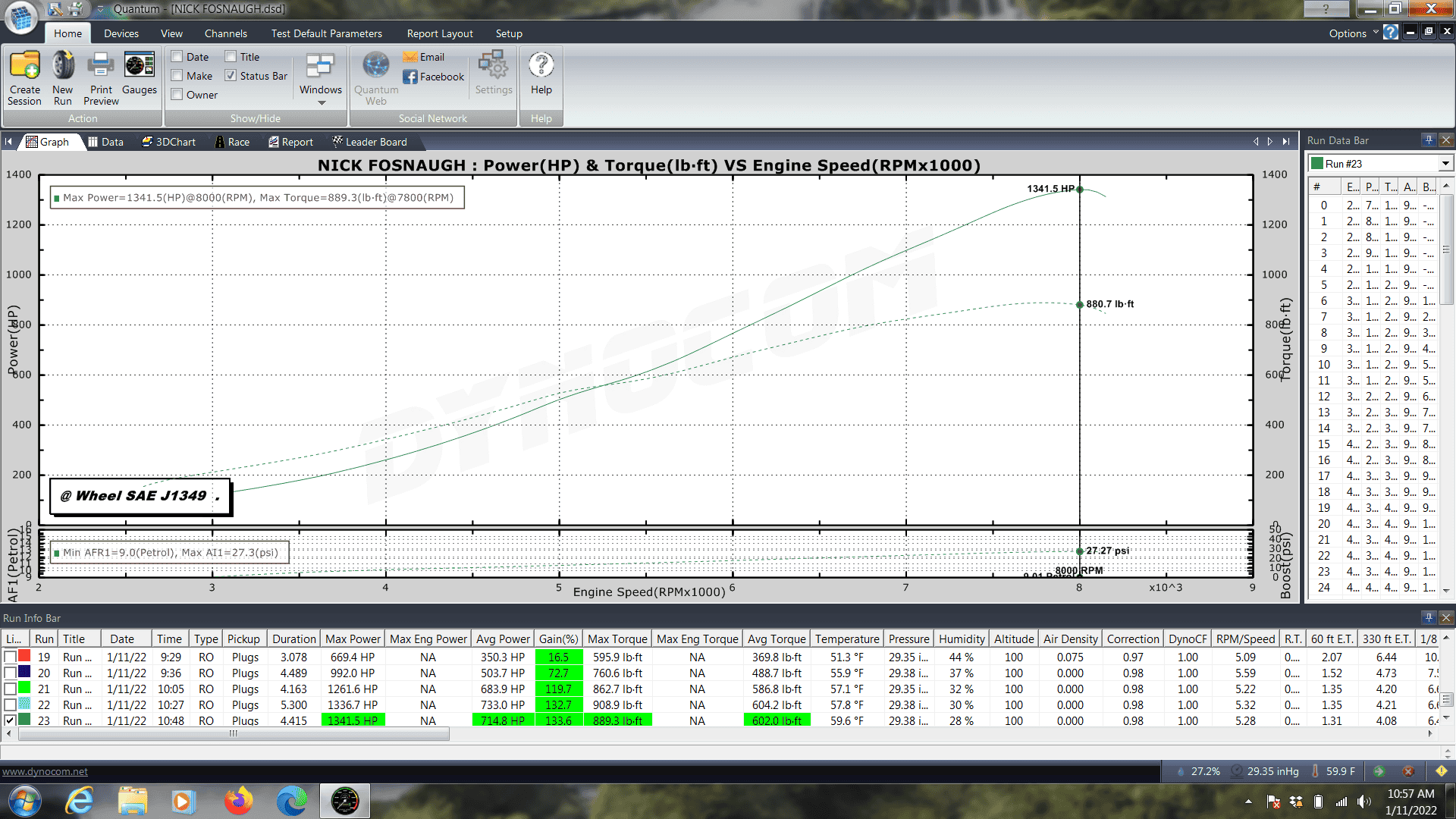Click Create Session icon
The height and width of the screenshot is (819, 1456).
(x=24, y=77)
